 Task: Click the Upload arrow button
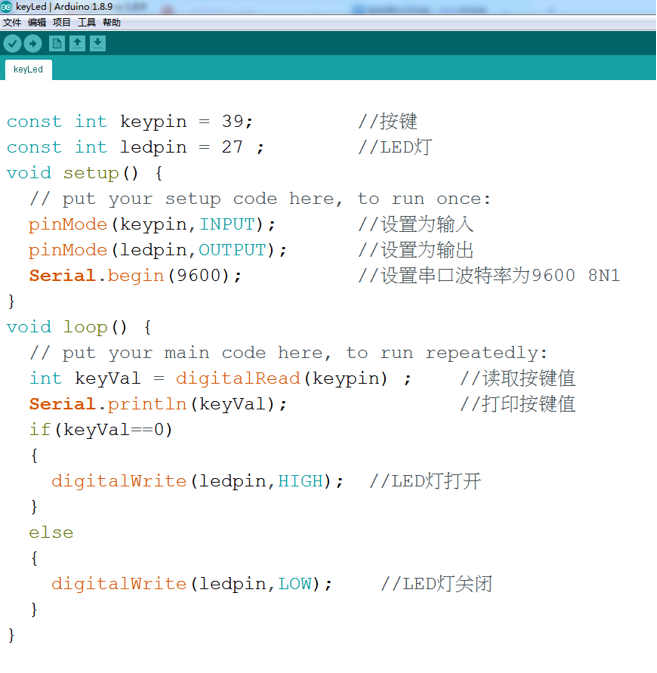[x=33, y=43]
